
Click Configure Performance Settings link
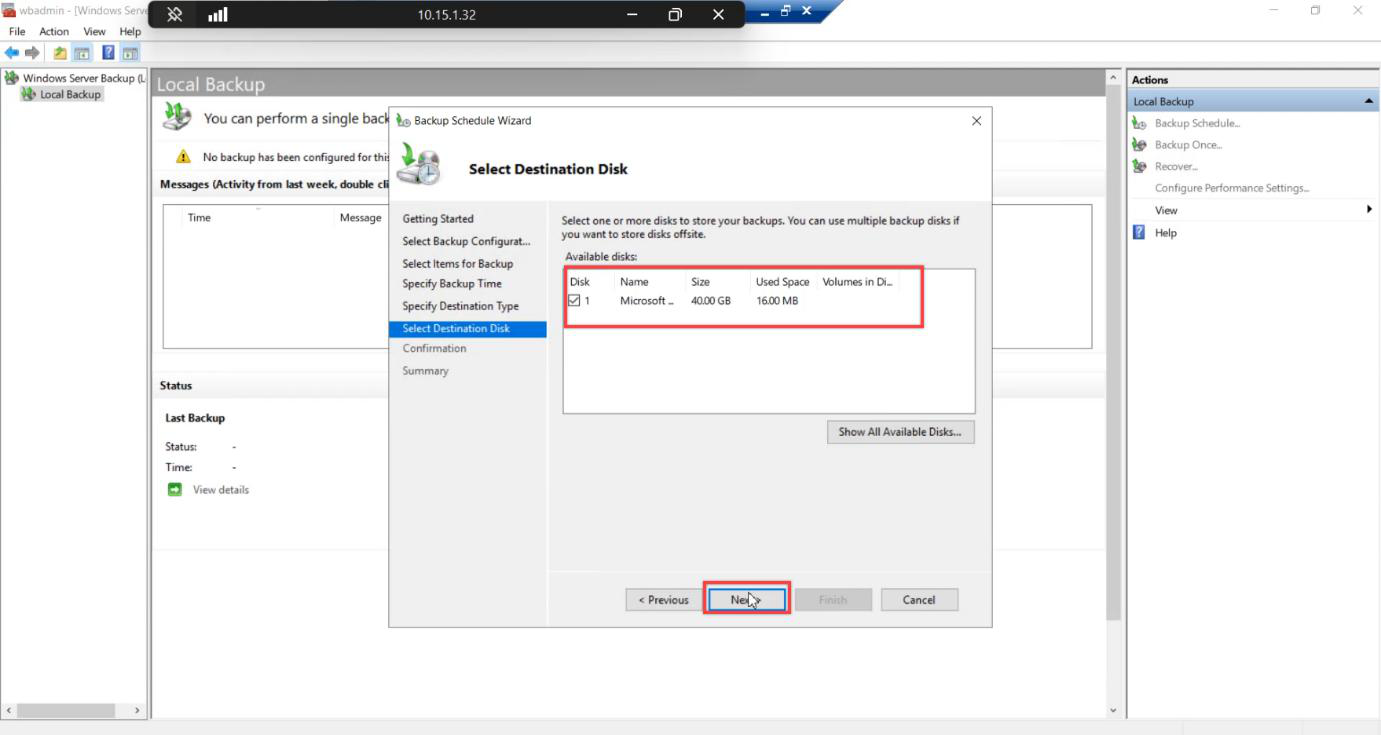pos(1232,188)
